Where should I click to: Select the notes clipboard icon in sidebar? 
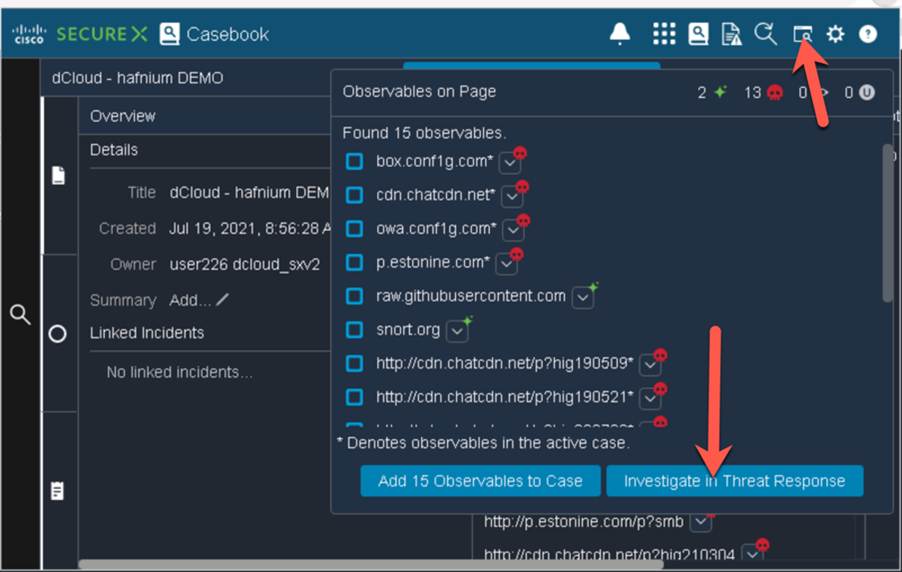tap(58, 491)
